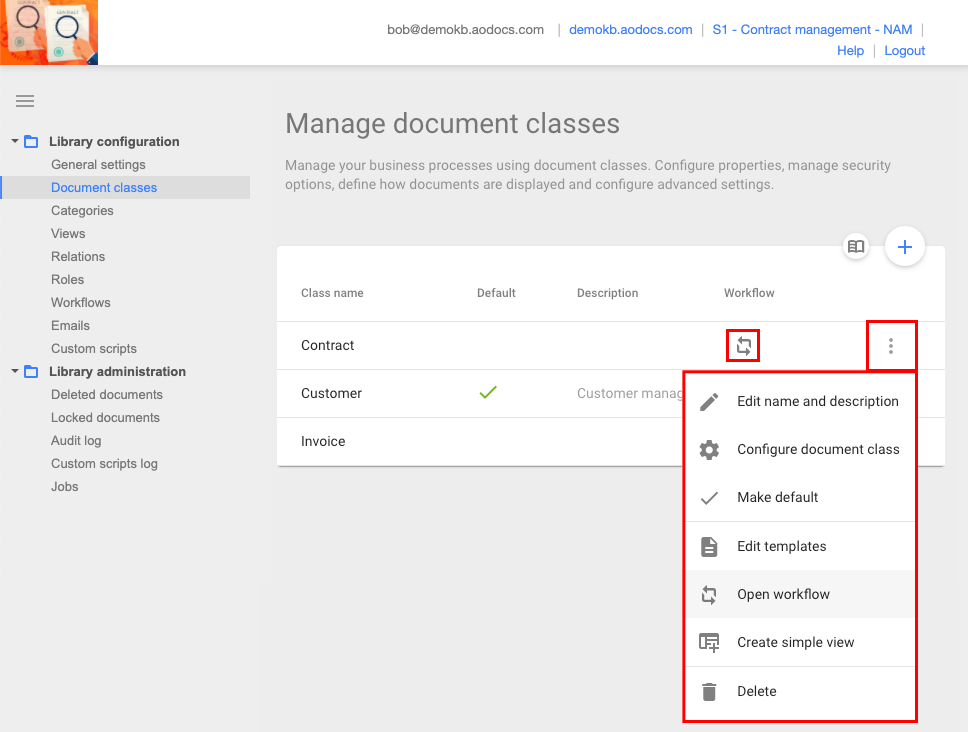Open the documentation book icon
968x732 pixels.
[x=855, y=247]
